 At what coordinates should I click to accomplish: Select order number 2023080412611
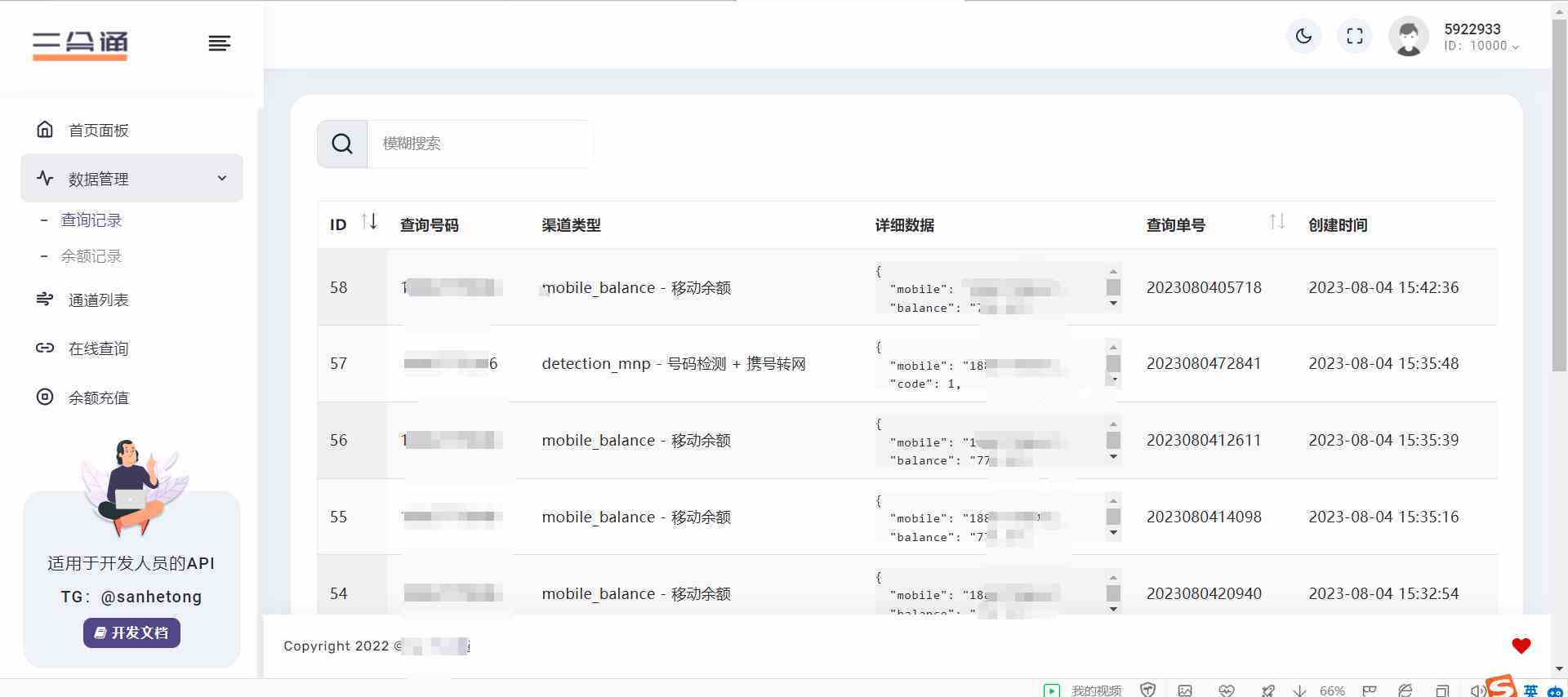(1204, 440)
